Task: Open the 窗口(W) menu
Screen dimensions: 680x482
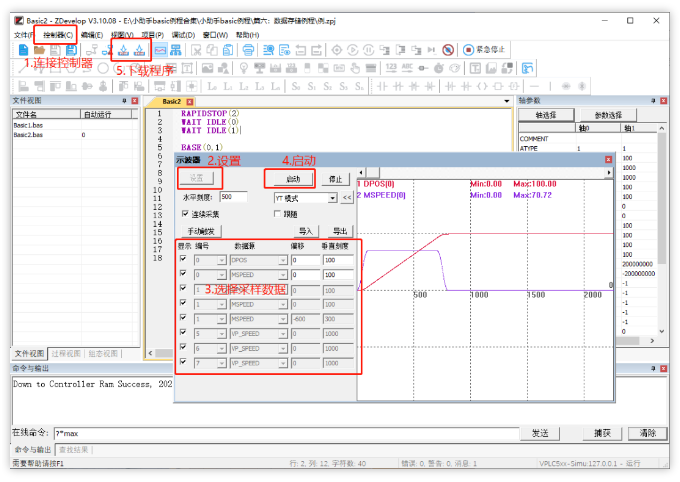Action: 216,35
